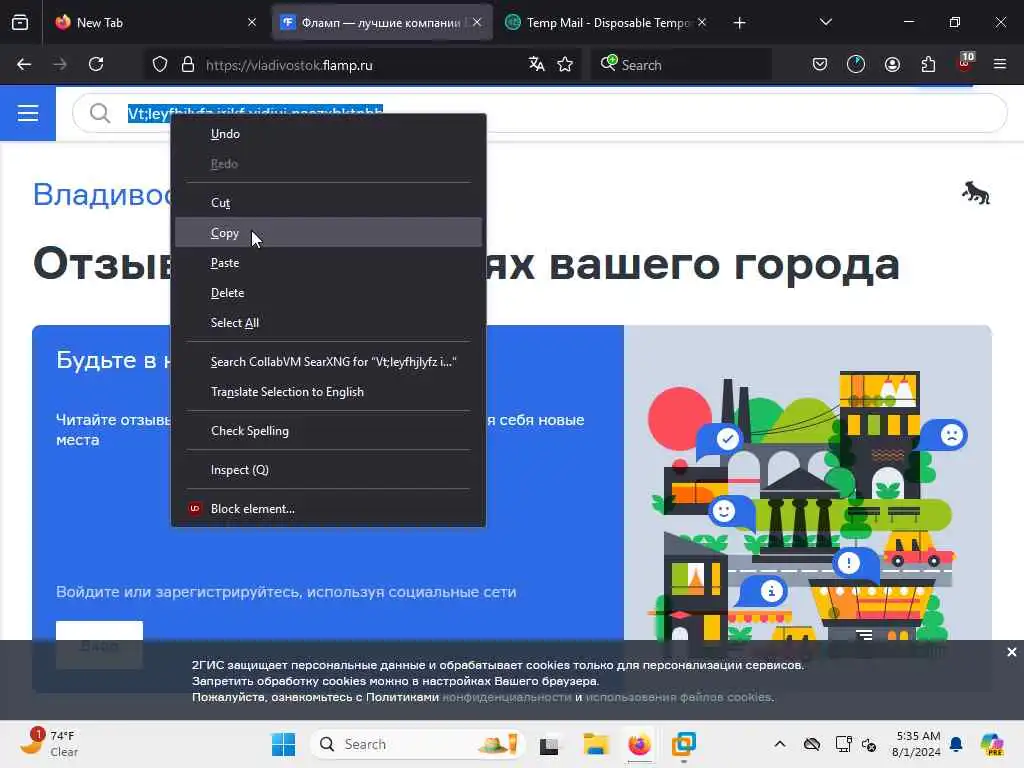Open Inspect (Q) from the context menu
The width and height of the screenshot is (1024, 768).
pos(328,470)
